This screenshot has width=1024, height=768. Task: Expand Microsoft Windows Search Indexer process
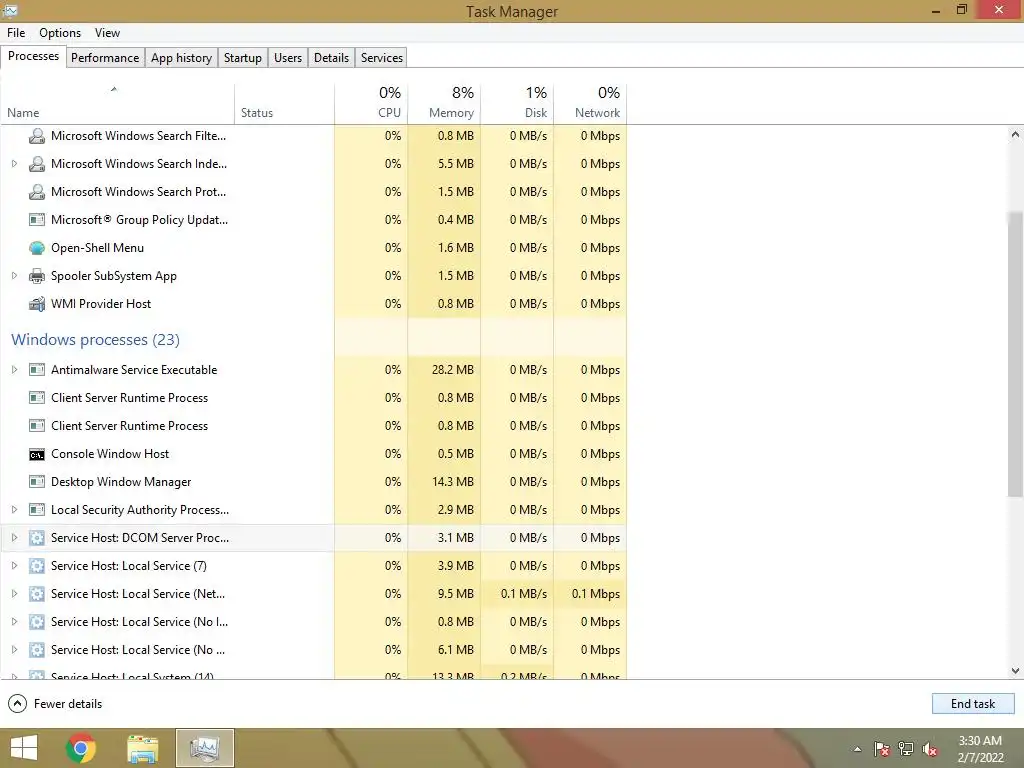[14, 164]
